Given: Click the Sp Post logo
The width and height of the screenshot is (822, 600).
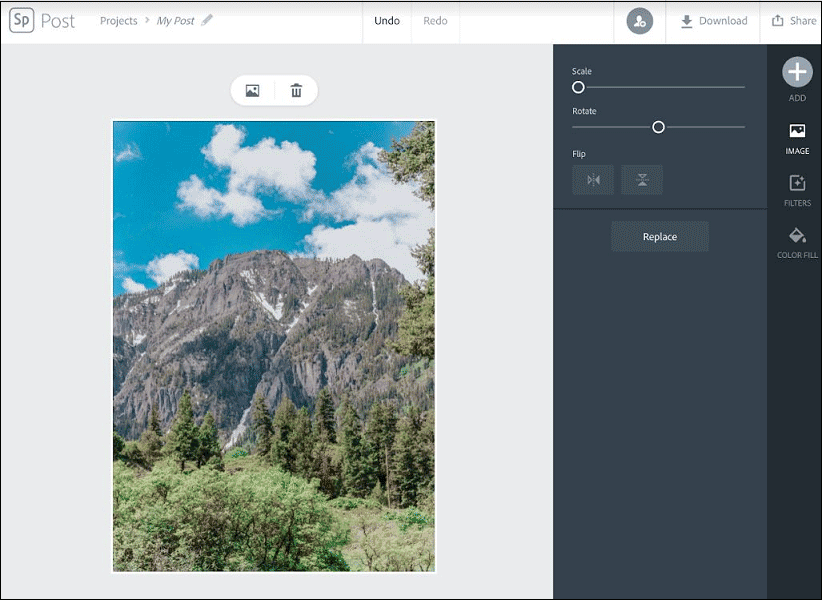Looking at the screenshot, I should (x=44, y=20).
